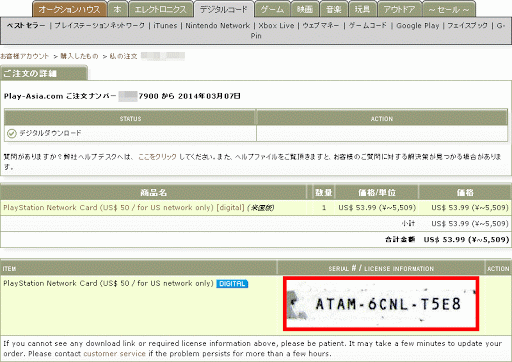Switch to the 本 tab
Image resolution: width=512 pixels, height=362 pixels.
[117, 9]
